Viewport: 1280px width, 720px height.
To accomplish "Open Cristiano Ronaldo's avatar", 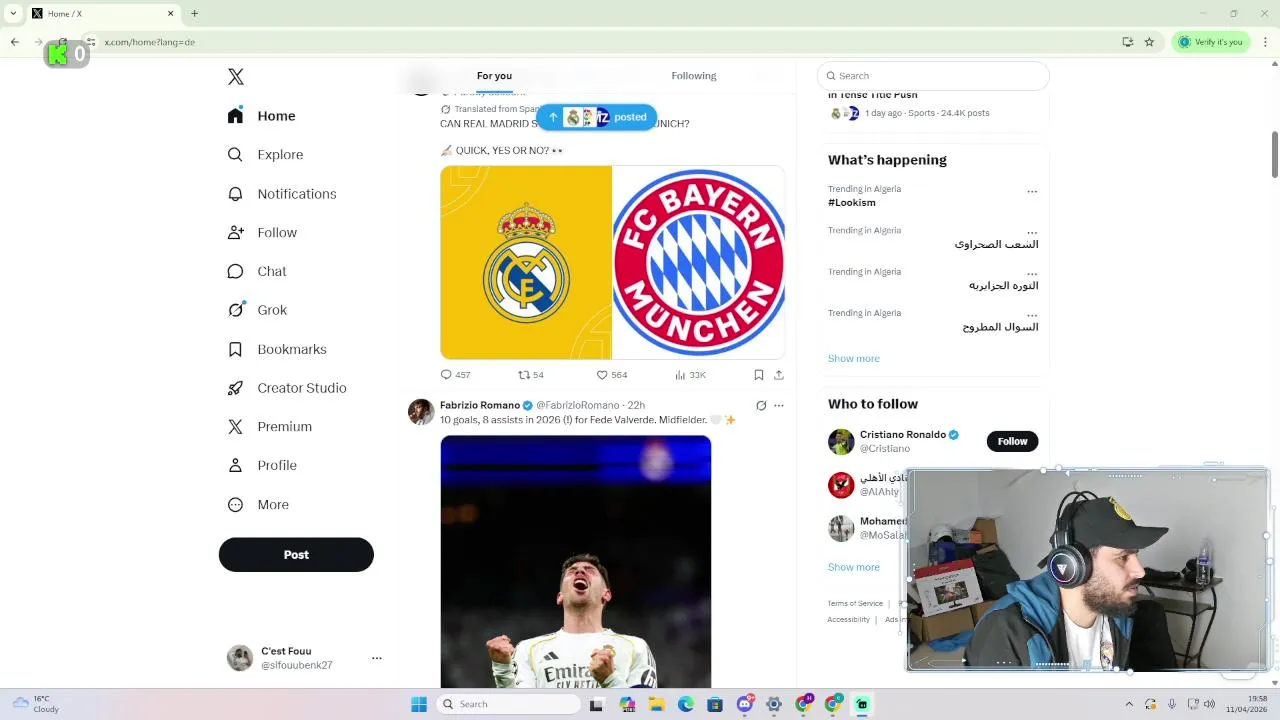I will coord(841,441).
